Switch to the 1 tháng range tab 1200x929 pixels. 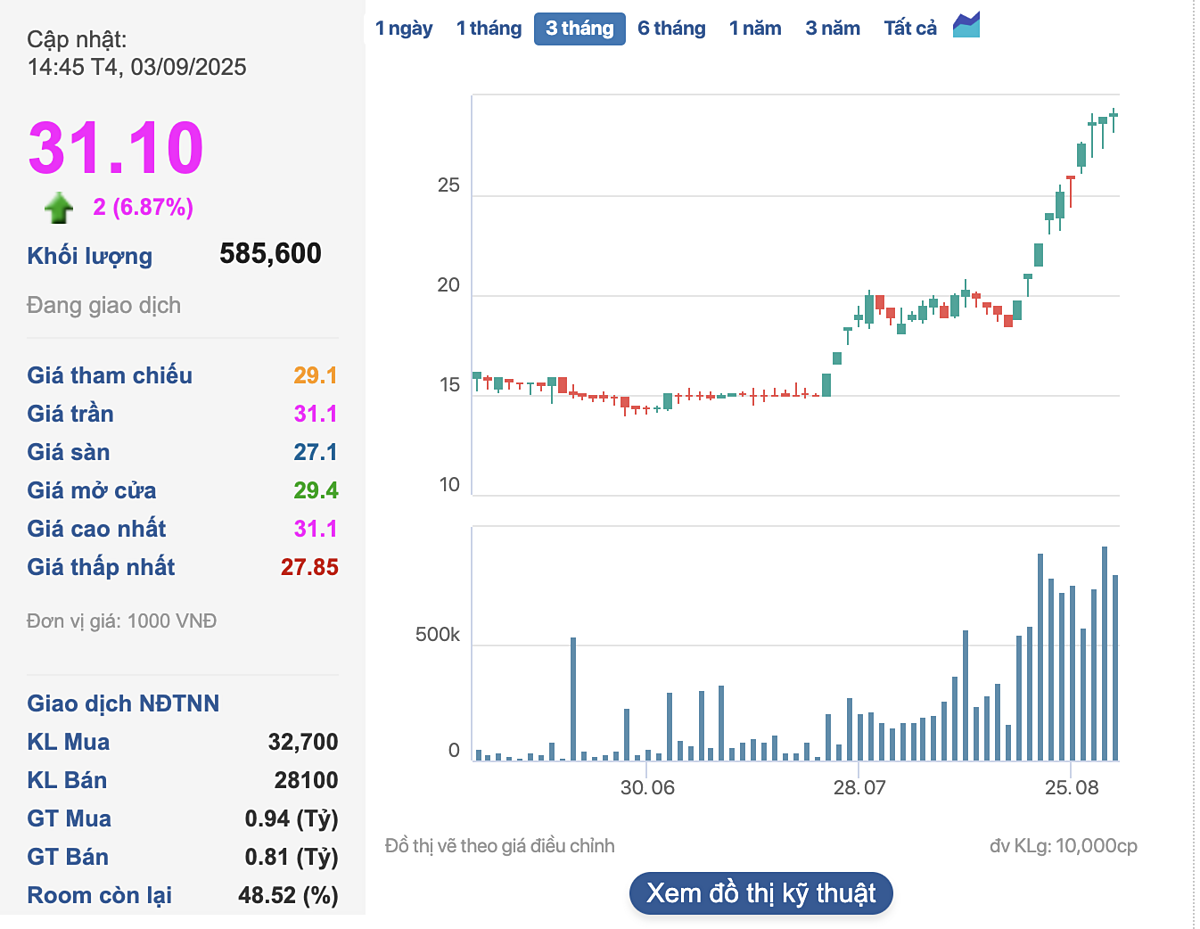488,28
